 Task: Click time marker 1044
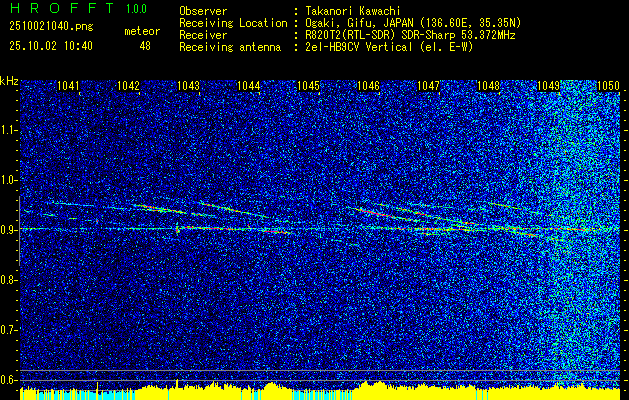(248, 86)
